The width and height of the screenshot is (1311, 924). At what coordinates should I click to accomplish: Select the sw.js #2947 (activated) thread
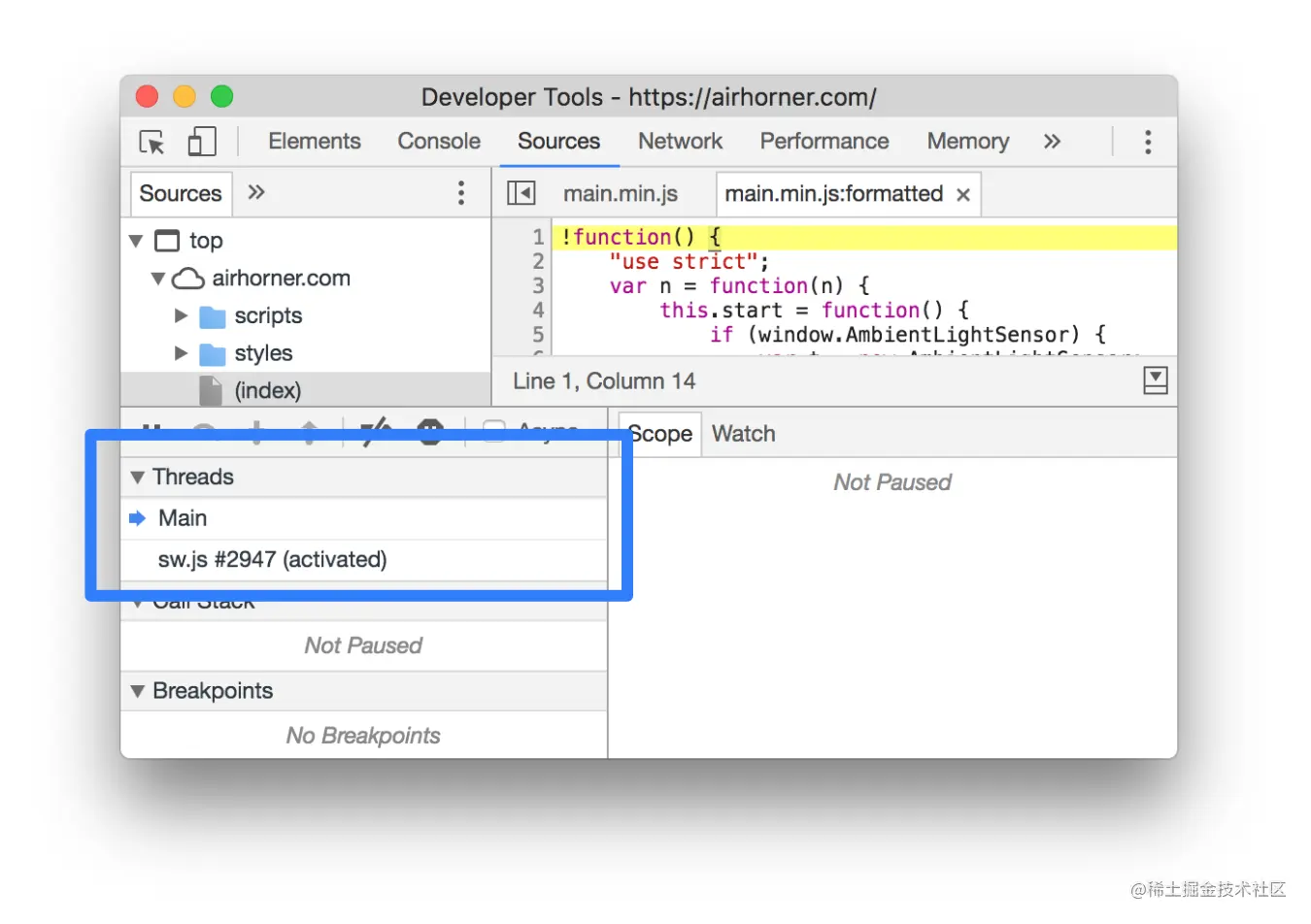(x=363, y=560)
